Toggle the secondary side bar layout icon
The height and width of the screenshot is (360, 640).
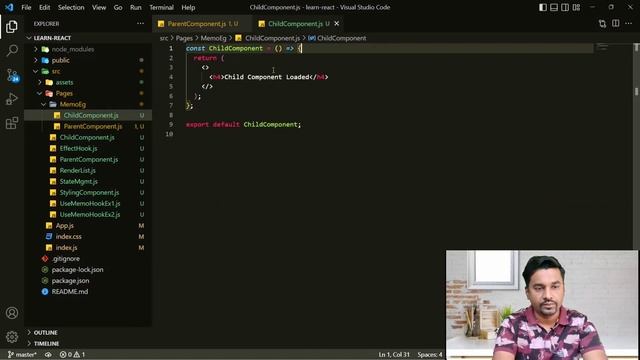point(565,7)
